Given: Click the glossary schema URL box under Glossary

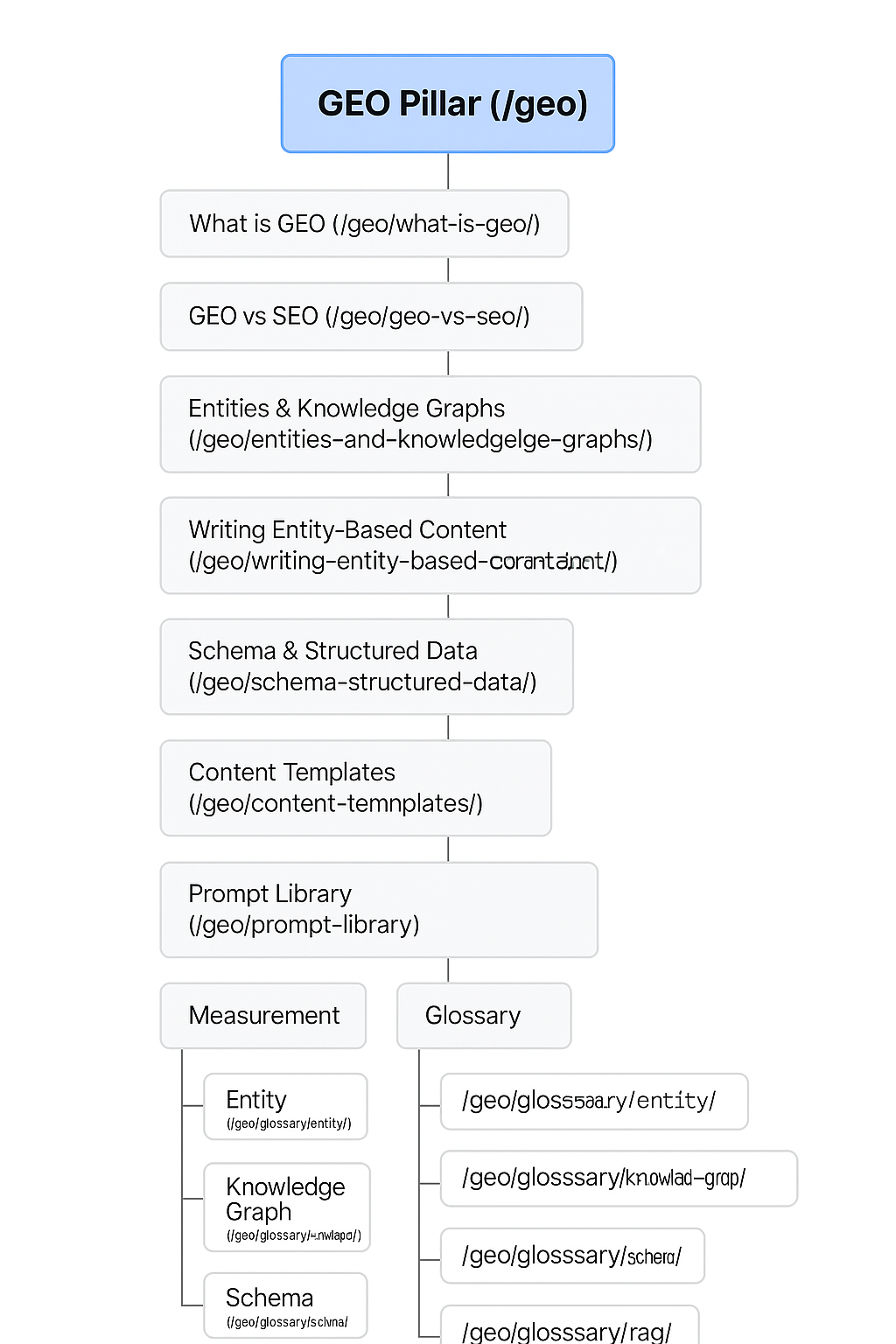Looking at the screenshot, I should [x=572, y=1256].
